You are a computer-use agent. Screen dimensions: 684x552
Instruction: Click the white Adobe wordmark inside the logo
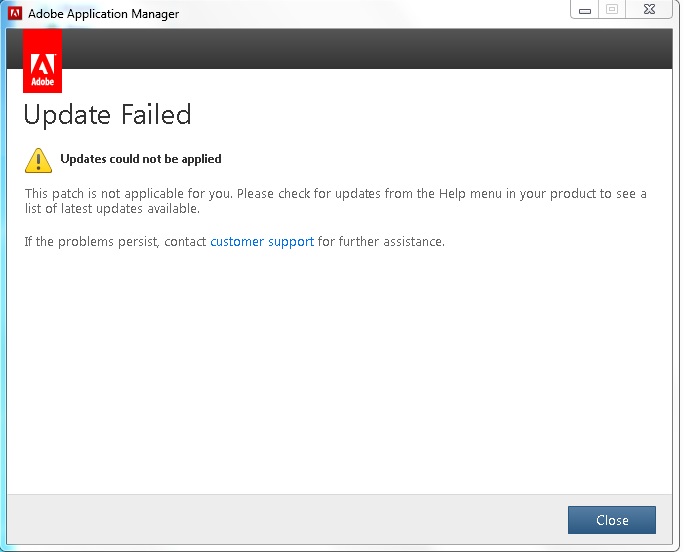[x=42, y=82]
